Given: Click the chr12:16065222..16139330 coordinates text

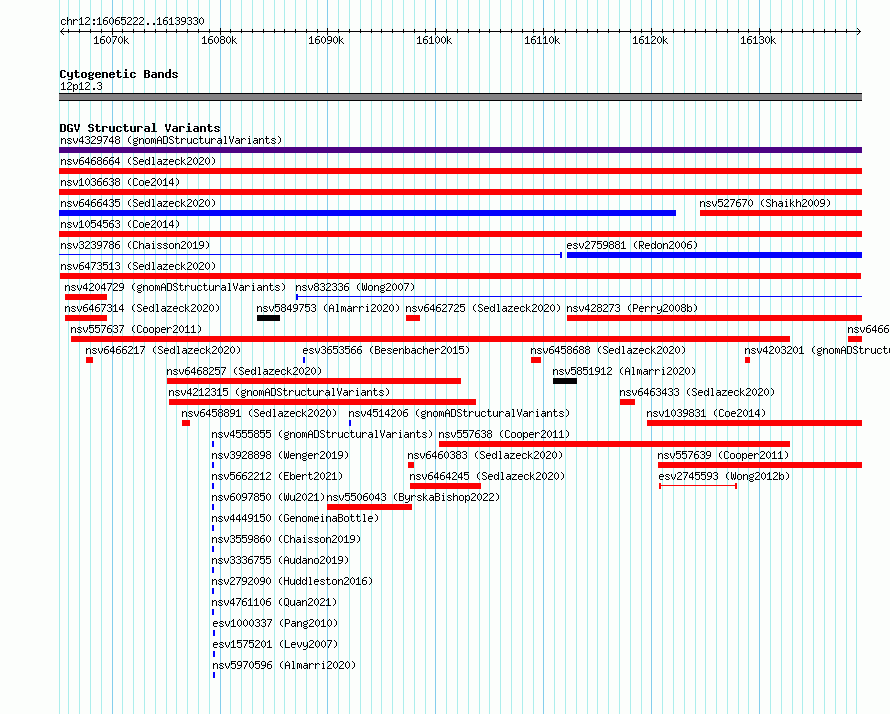Looking at the screenshot, I should click(x=132, y=21).
